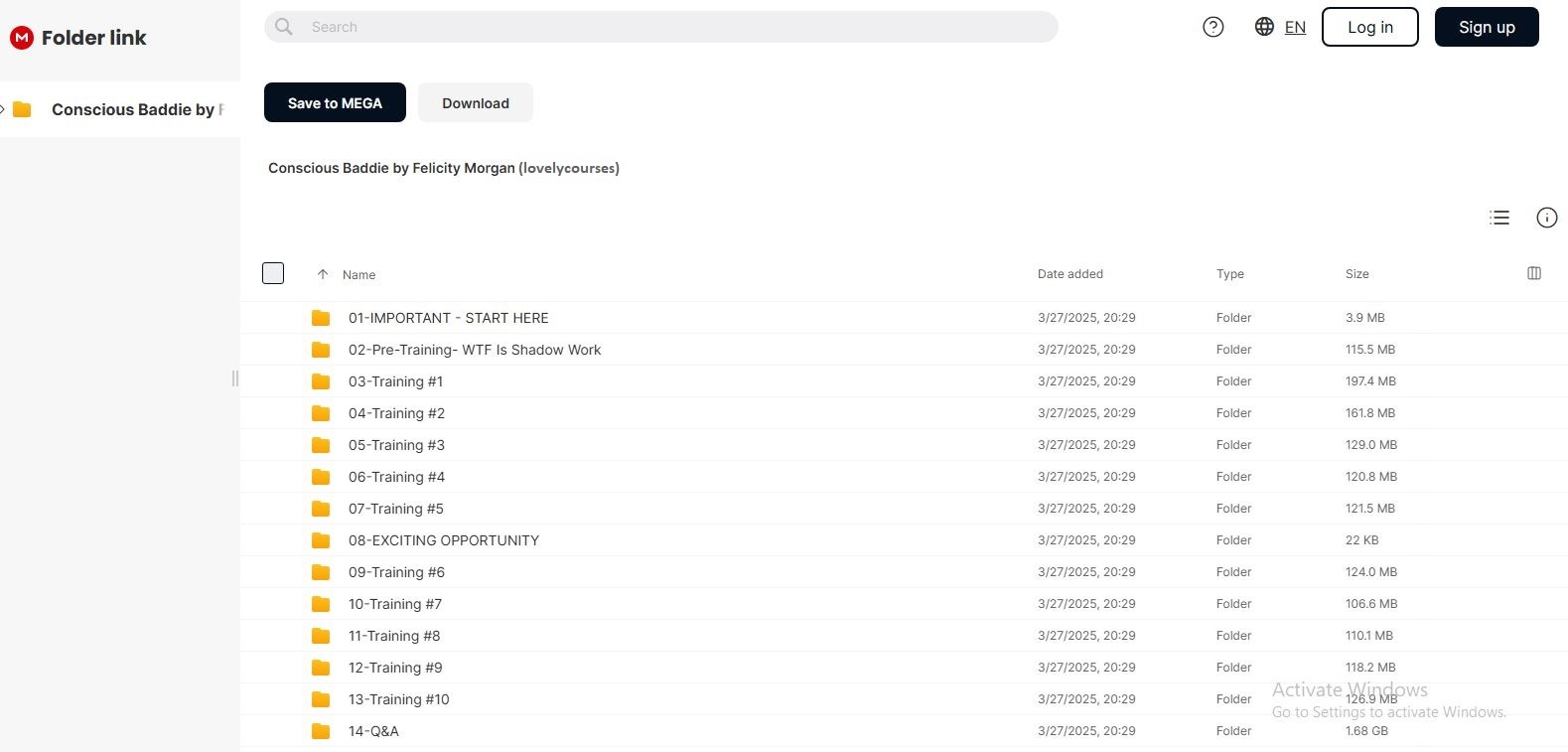Click the Sign up button
Screen dimensions: 1568x752
pyautogui.click(x=1486, y=27)
